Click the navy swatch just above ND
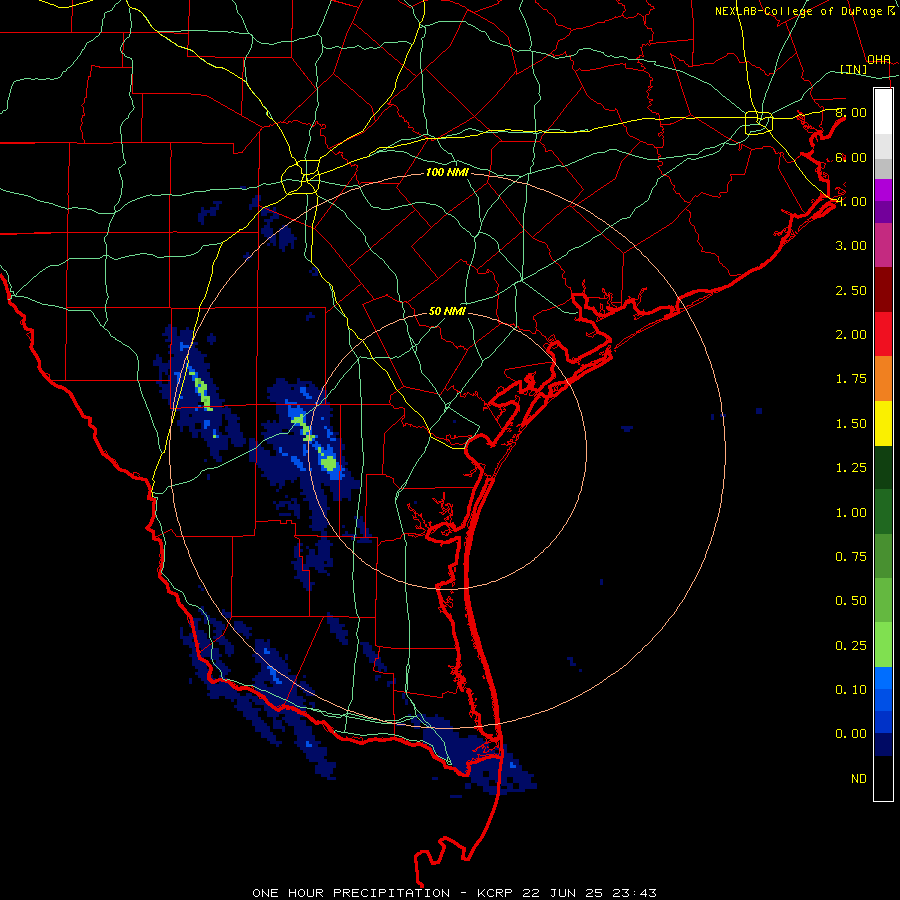This screenshot has width=900, height=900. (883, 745)
